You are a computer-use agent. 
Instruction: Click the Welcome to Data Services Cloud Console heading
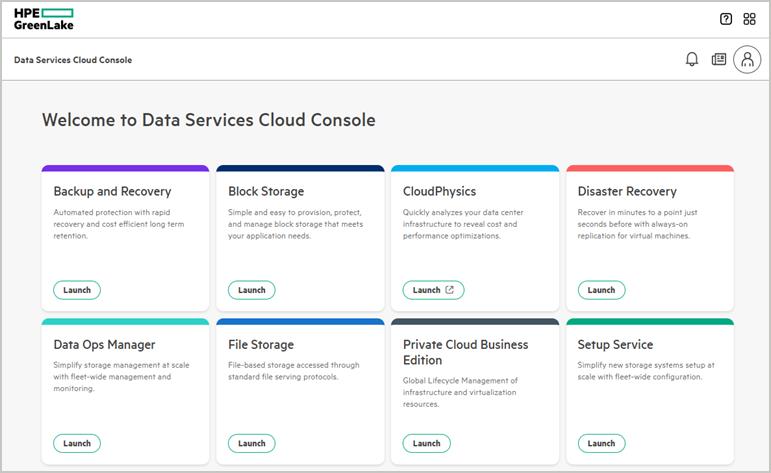pos(208,120)
